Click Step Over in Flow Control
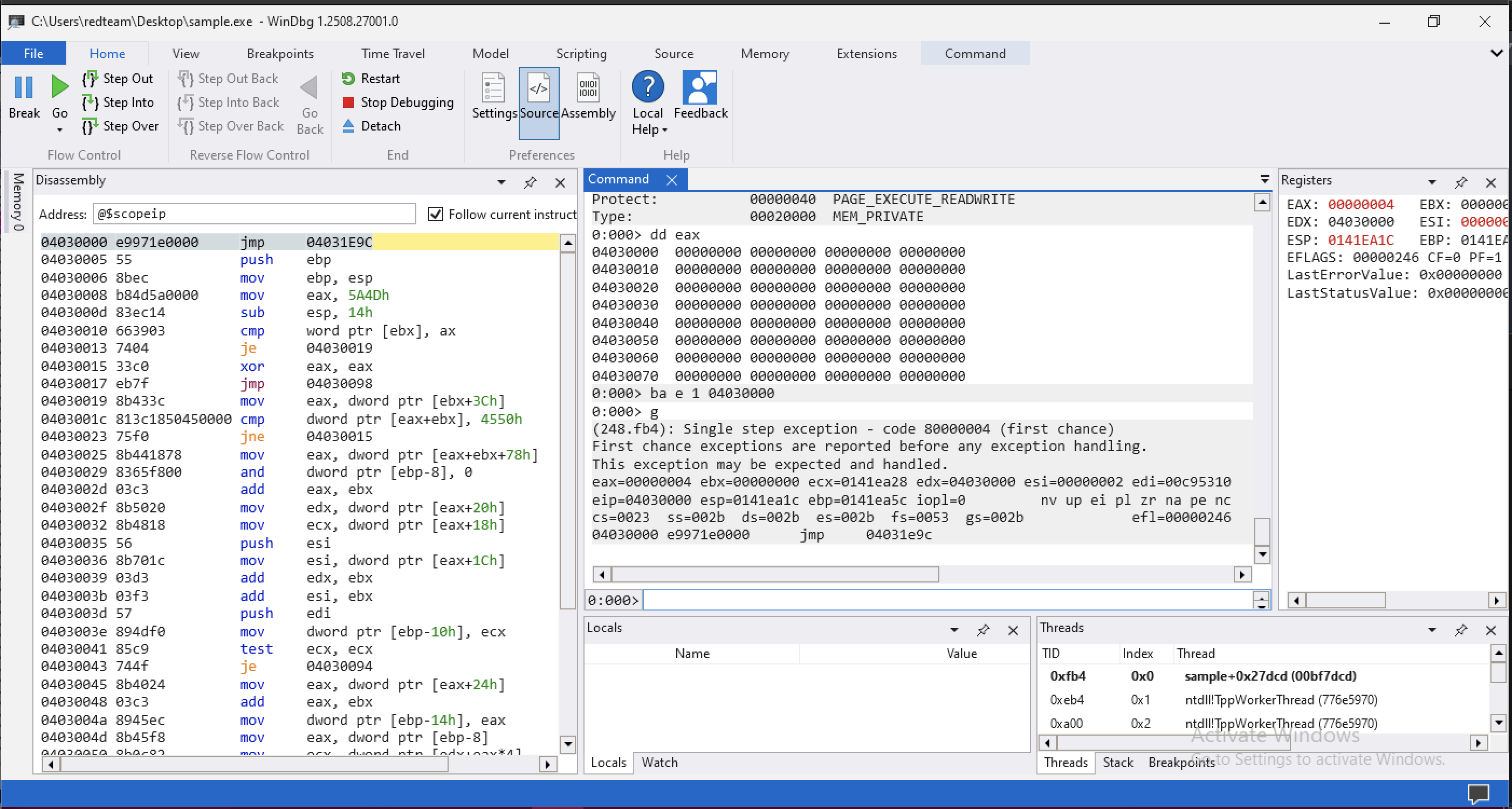This screenshot has width=1512, height=809. pos(120,126)
